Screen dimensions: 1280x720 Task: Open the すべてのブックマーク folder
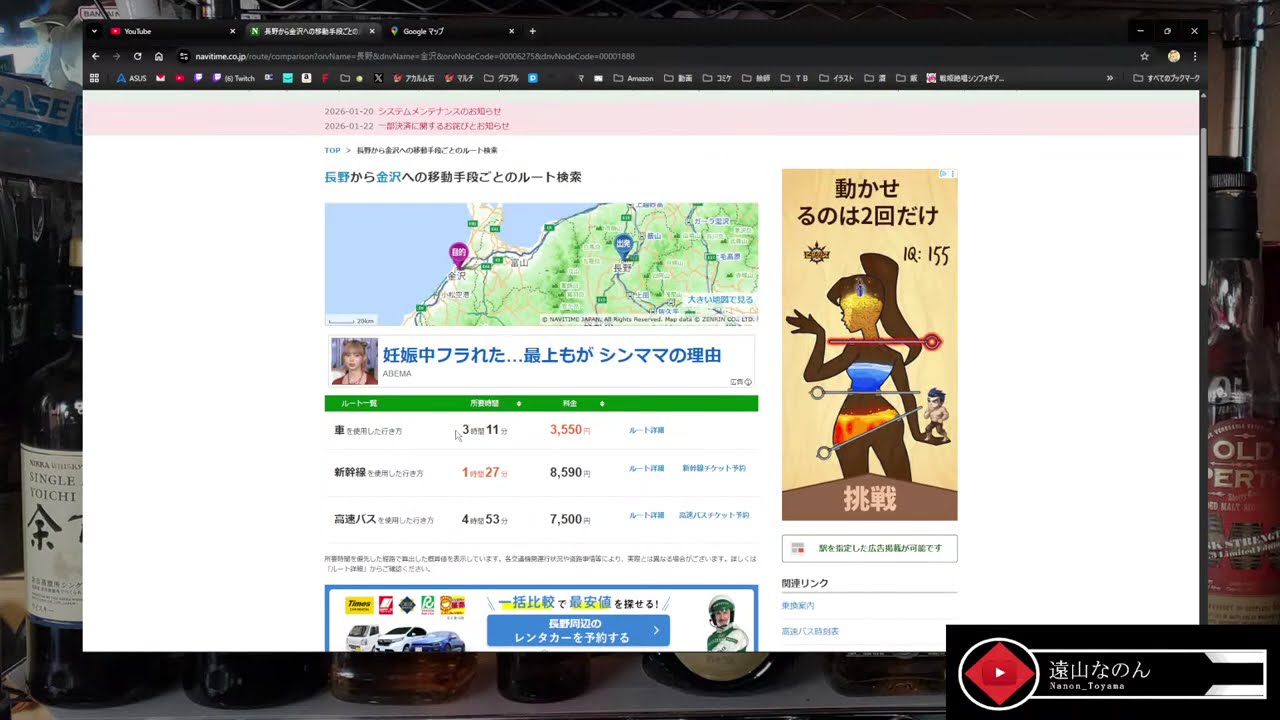pos(1166,78)
